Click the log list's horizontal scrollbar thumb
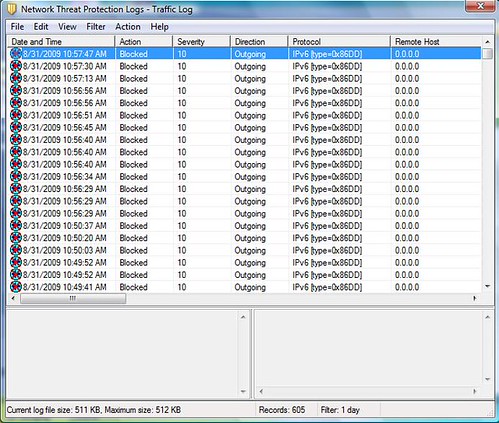 pos(73,298)
